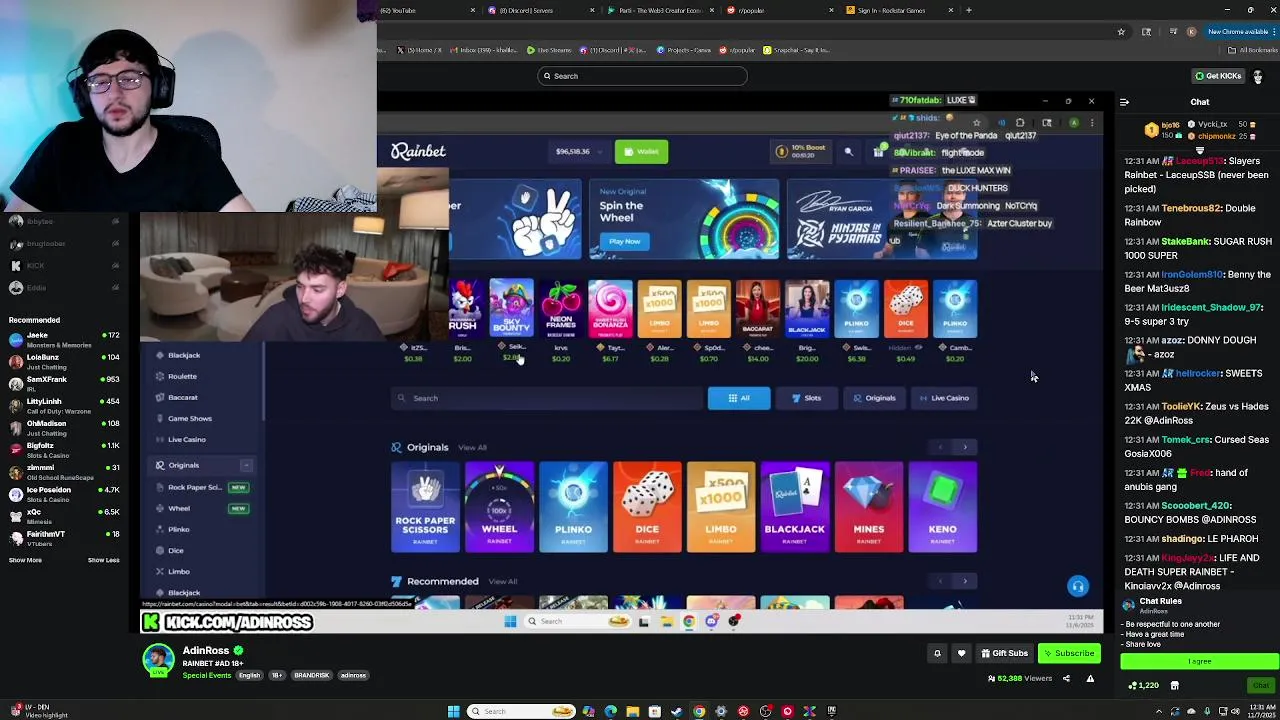Open the Windows Start button on the taskbar
Viewport: 1280px width, 720px height.
(x=453, y=711)
